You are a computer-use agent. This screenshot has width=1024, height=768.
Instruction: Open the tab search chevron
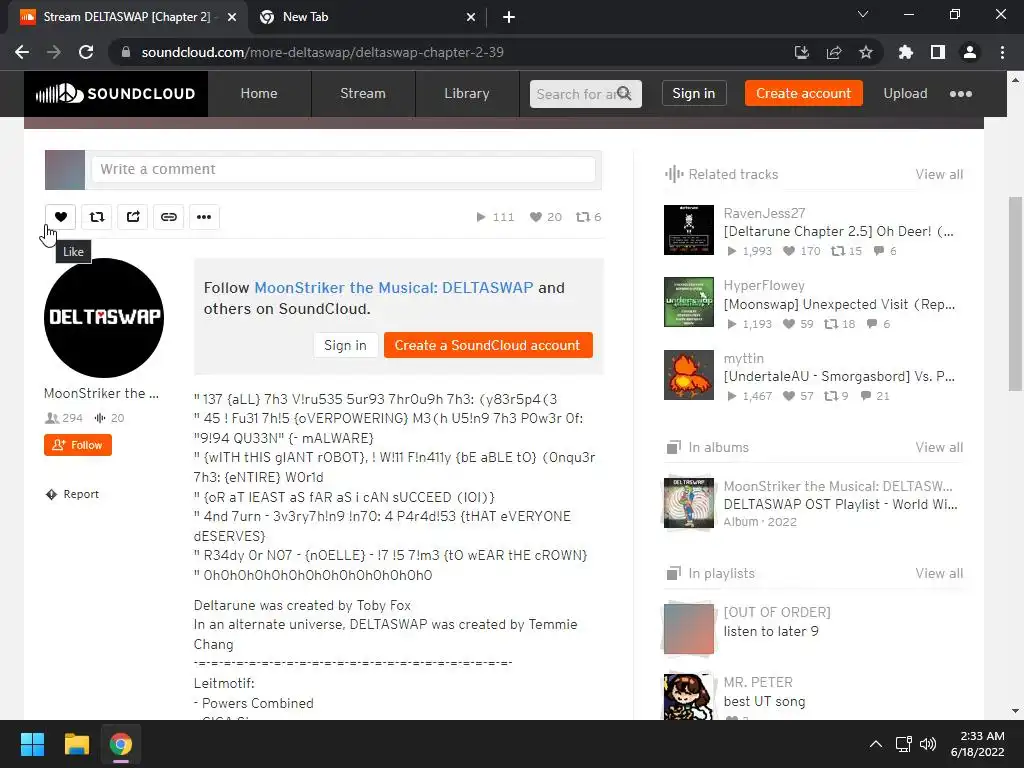tap(863, 14)
